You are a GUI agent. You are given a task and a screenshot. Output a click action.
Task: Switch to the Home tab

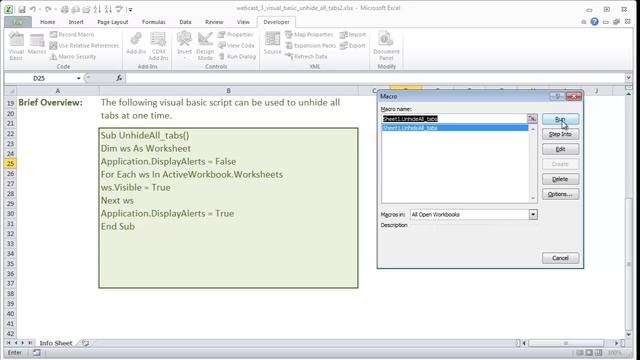click(x=47, y=22)
